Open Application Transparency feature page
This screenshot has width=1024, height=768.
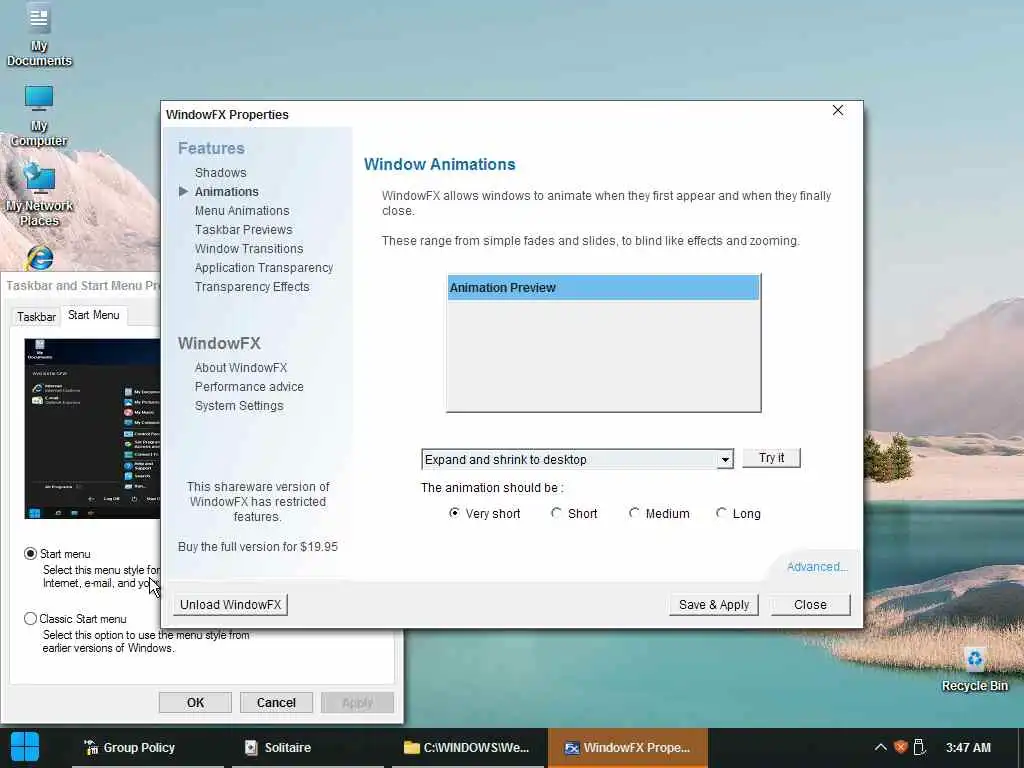(x=264, y=267)
